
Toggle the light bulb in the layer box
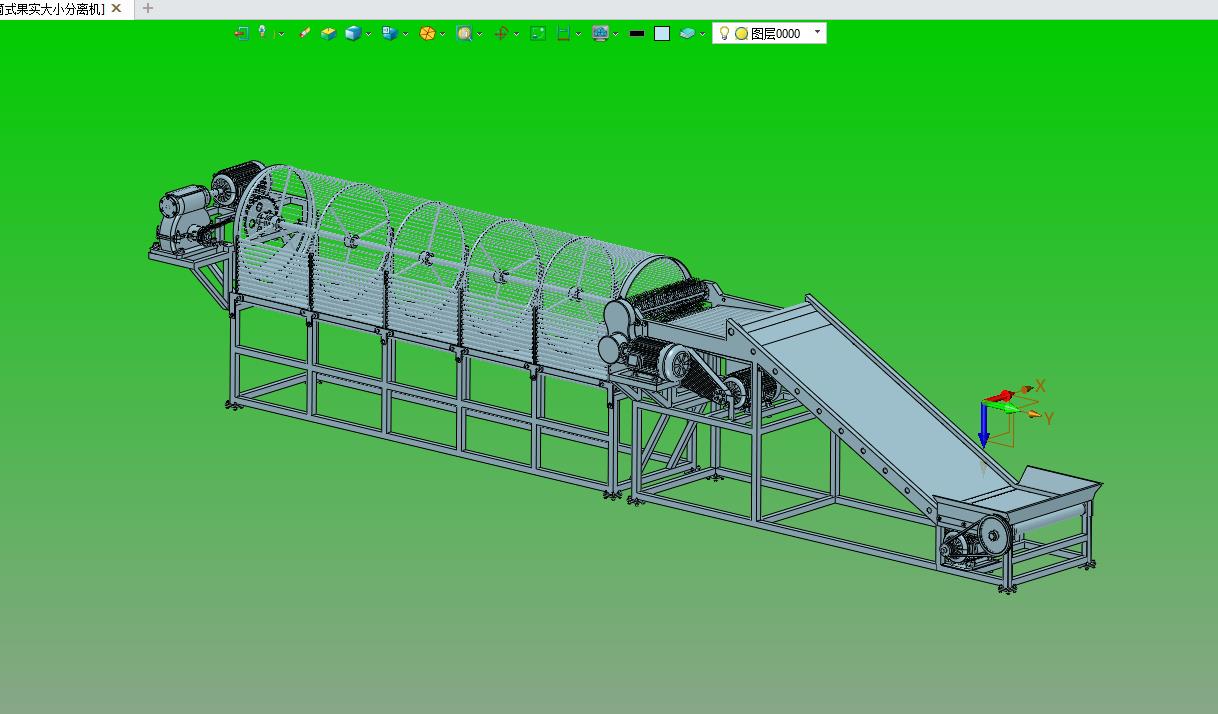724,33
